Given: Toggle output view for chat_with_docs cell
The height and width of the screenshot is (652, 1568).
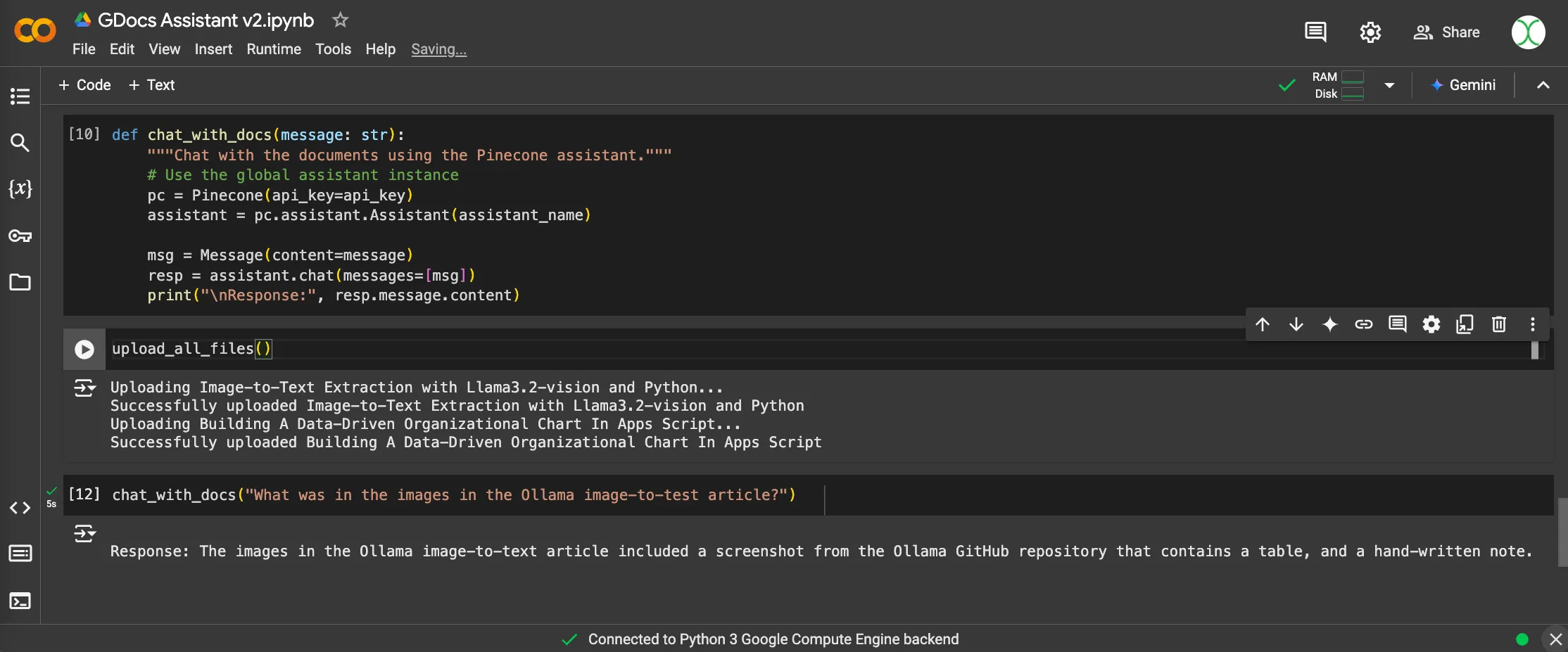Looking at the screenshot, I should click(84, 534).
